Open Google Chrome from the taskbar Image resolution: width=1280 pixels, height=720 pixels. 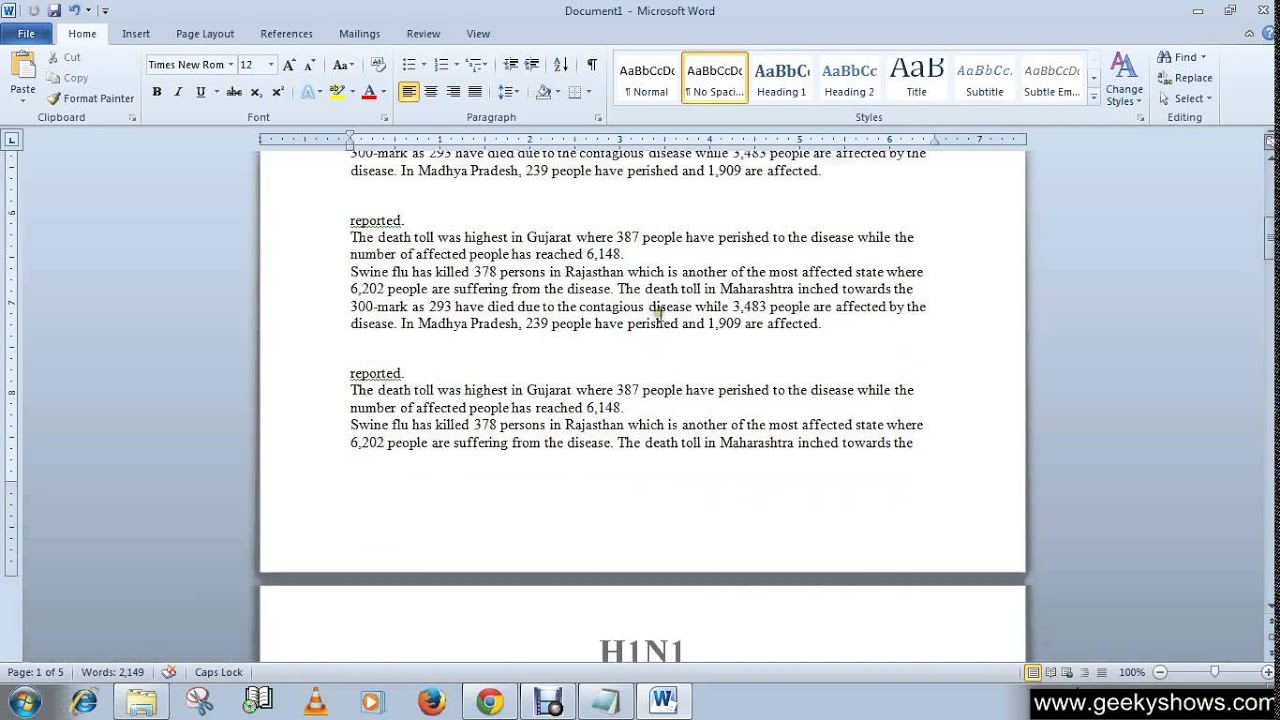tap(490, 702)
